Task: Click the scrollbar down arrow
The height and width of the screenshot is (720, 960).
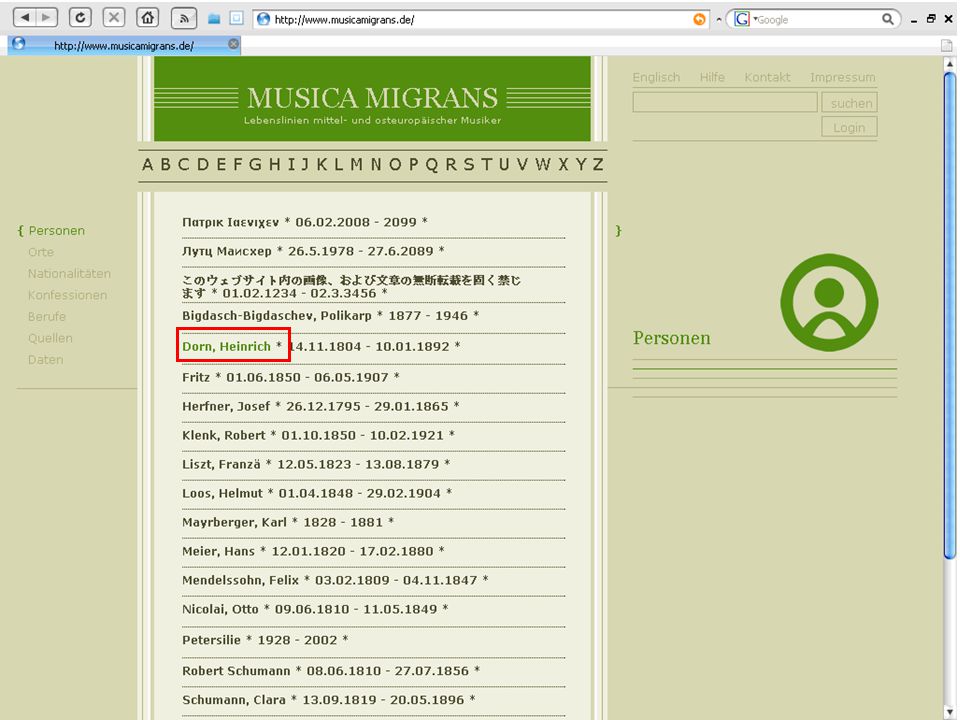Action: [x=950, y=712]
